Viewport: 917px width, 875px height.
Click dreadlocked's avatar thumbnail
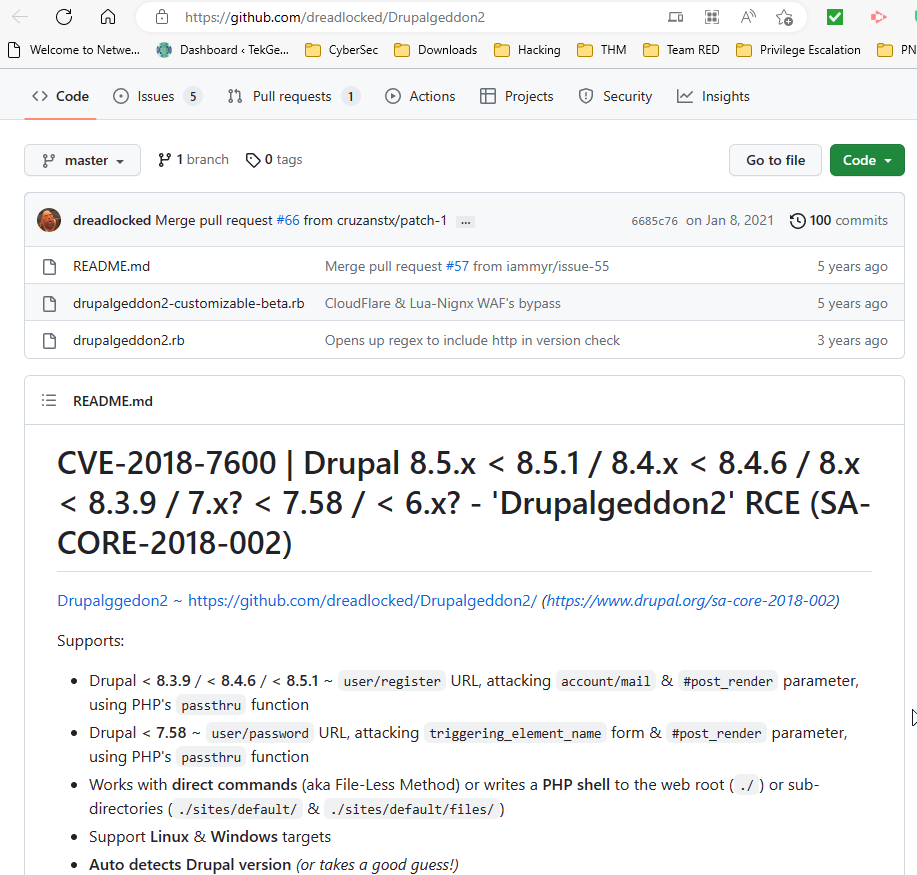point(48,220)
